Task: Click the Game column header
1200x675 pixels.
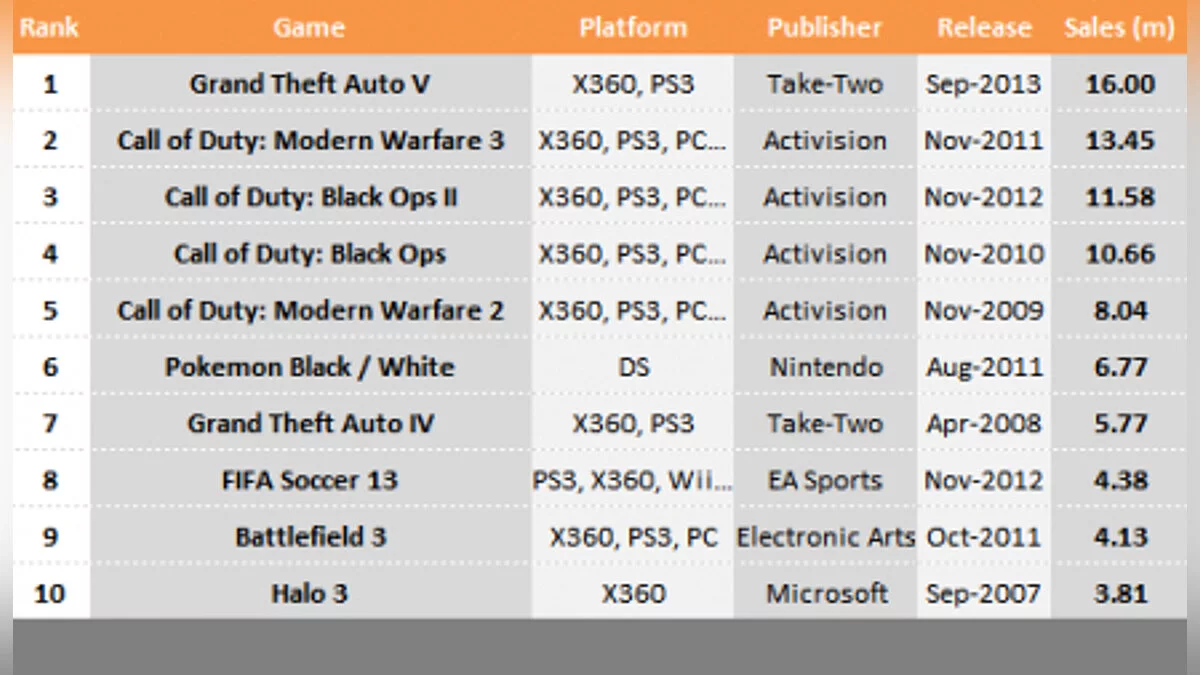Action: [x=309, y=28]
